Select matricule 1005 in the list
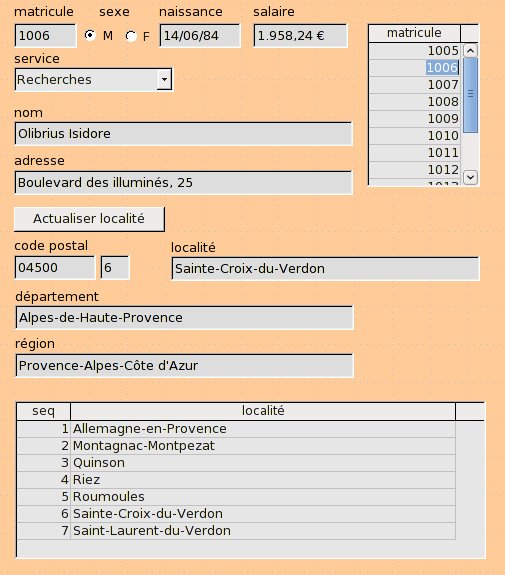Viewport: 505px width, 575px height. [414, 51]
